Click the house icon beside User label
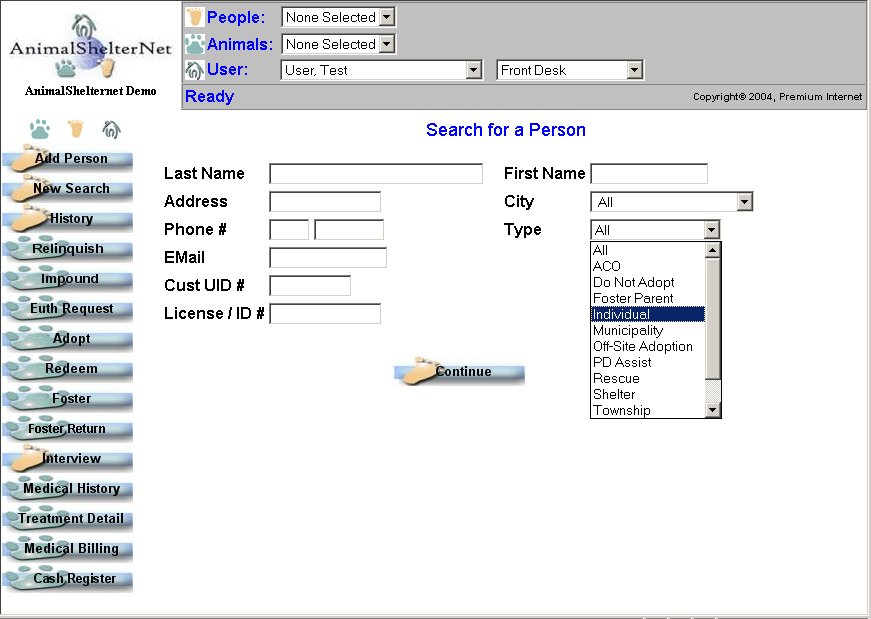 tap(194, 70)
